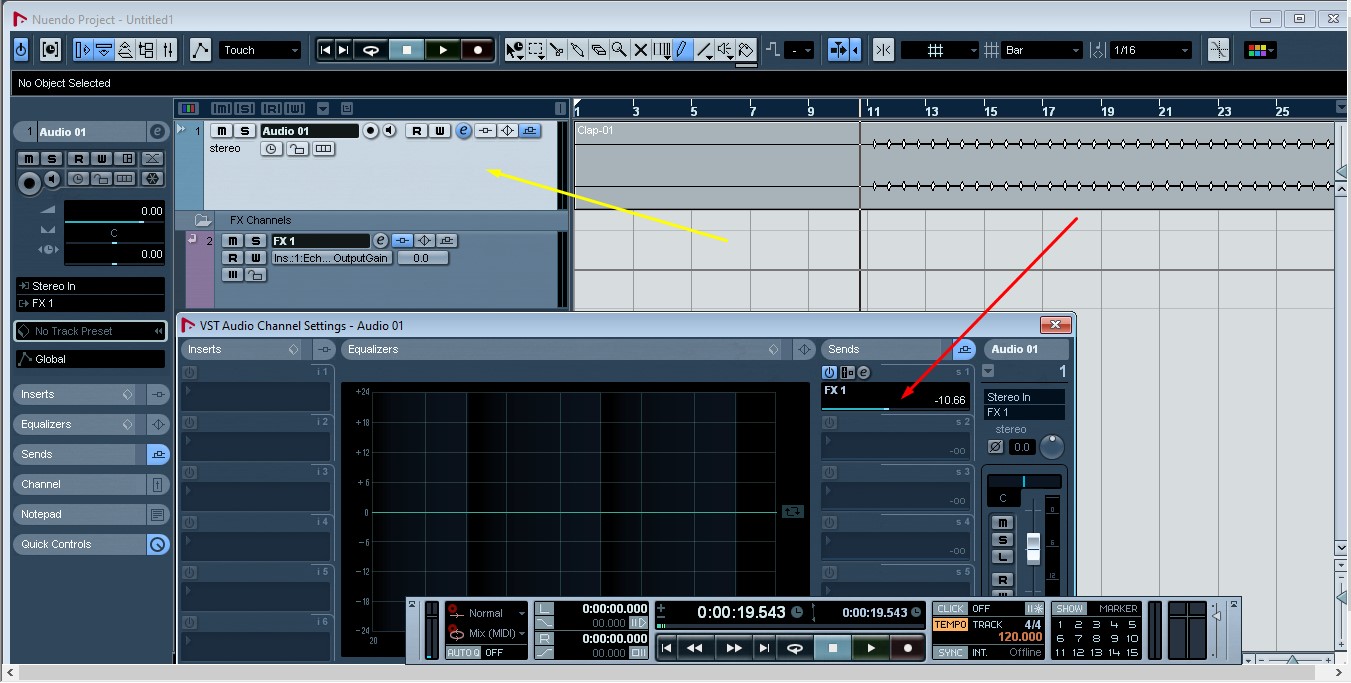Pick the Glue tool in toolbar

[x=578, y=49]
